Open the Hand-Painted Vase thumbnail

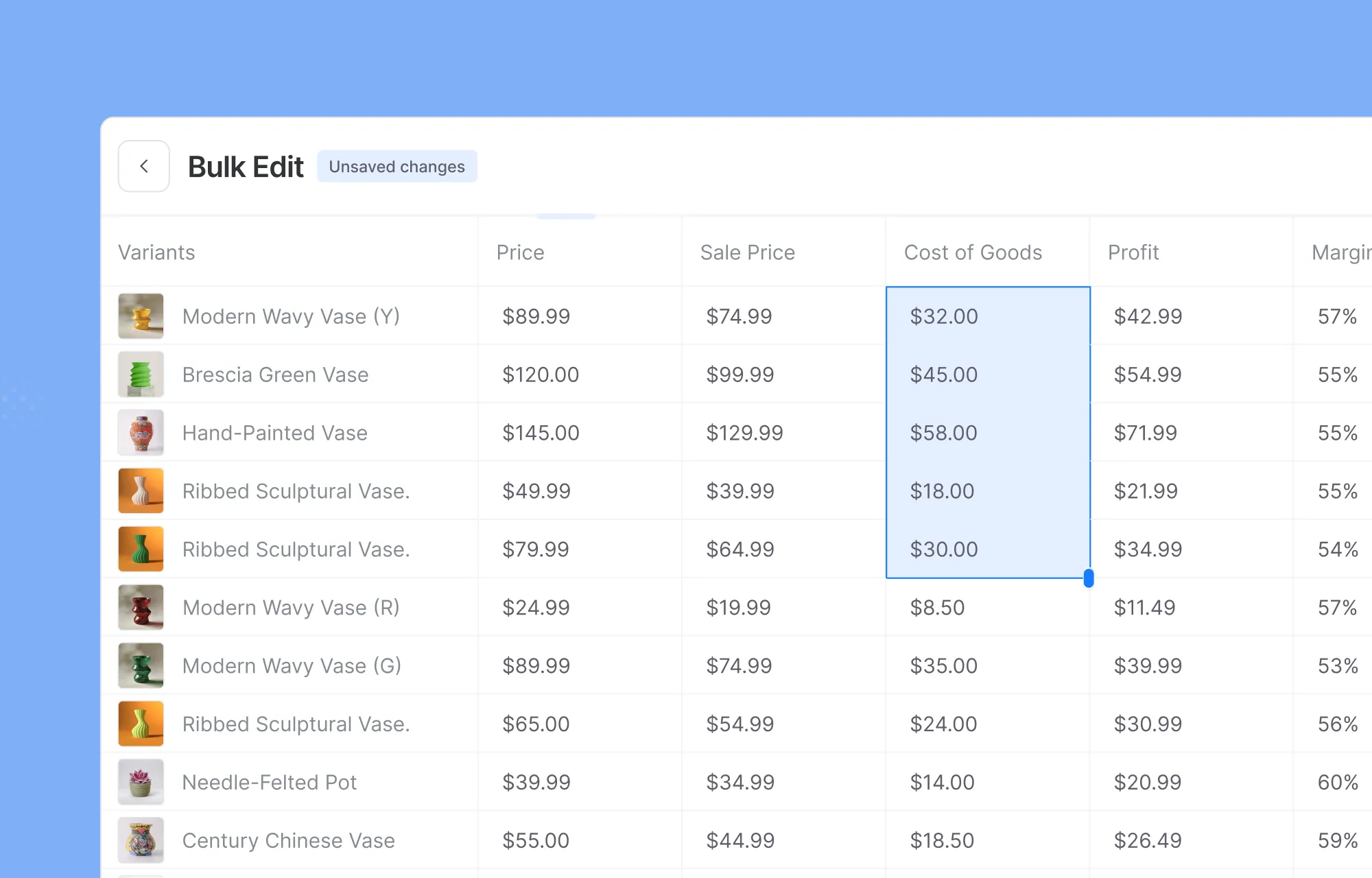pos(141,433)
